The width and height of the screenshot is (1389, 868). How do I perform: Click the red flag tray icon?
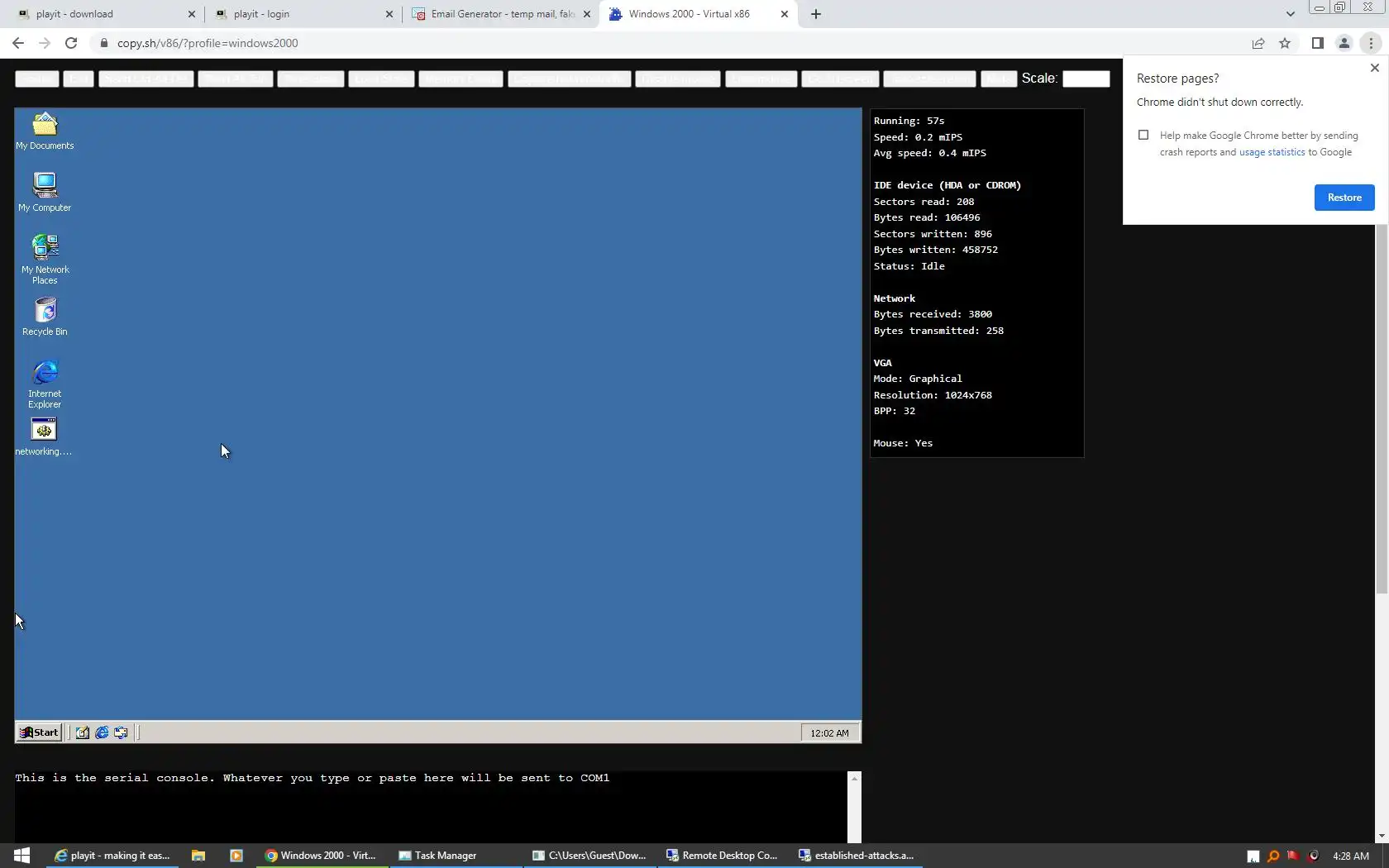tap(1293, 856)
